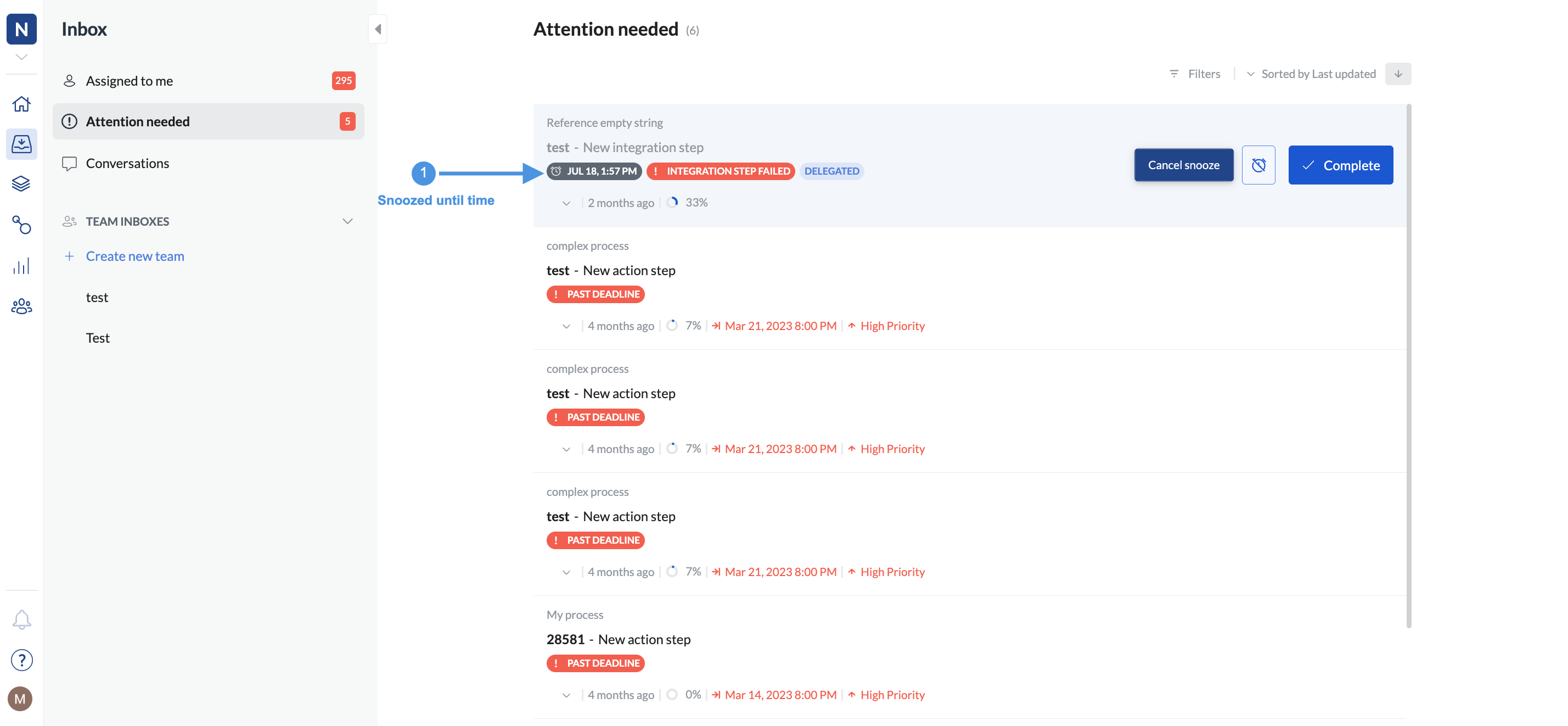Toggle sort direction arrow button
The image size is (1568, 726).
1397,74
